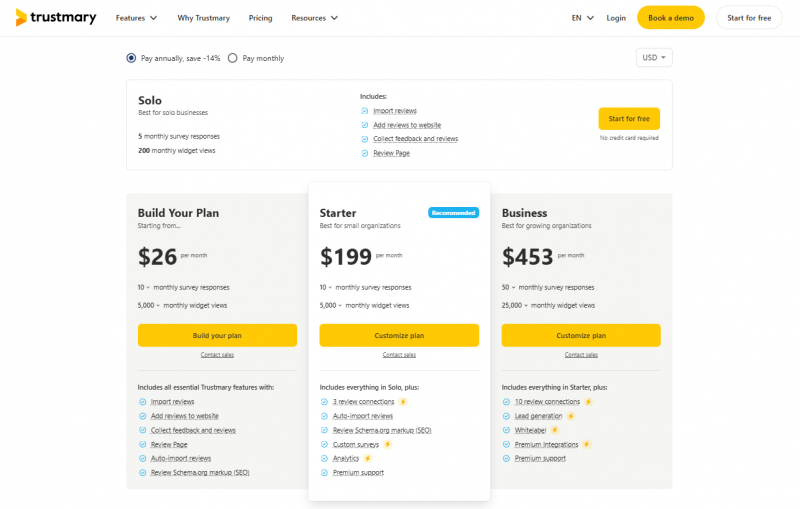Open Starter monthly survey responses dropdown
The height and width of the screenshot is (509, 800).
point(326,288)
